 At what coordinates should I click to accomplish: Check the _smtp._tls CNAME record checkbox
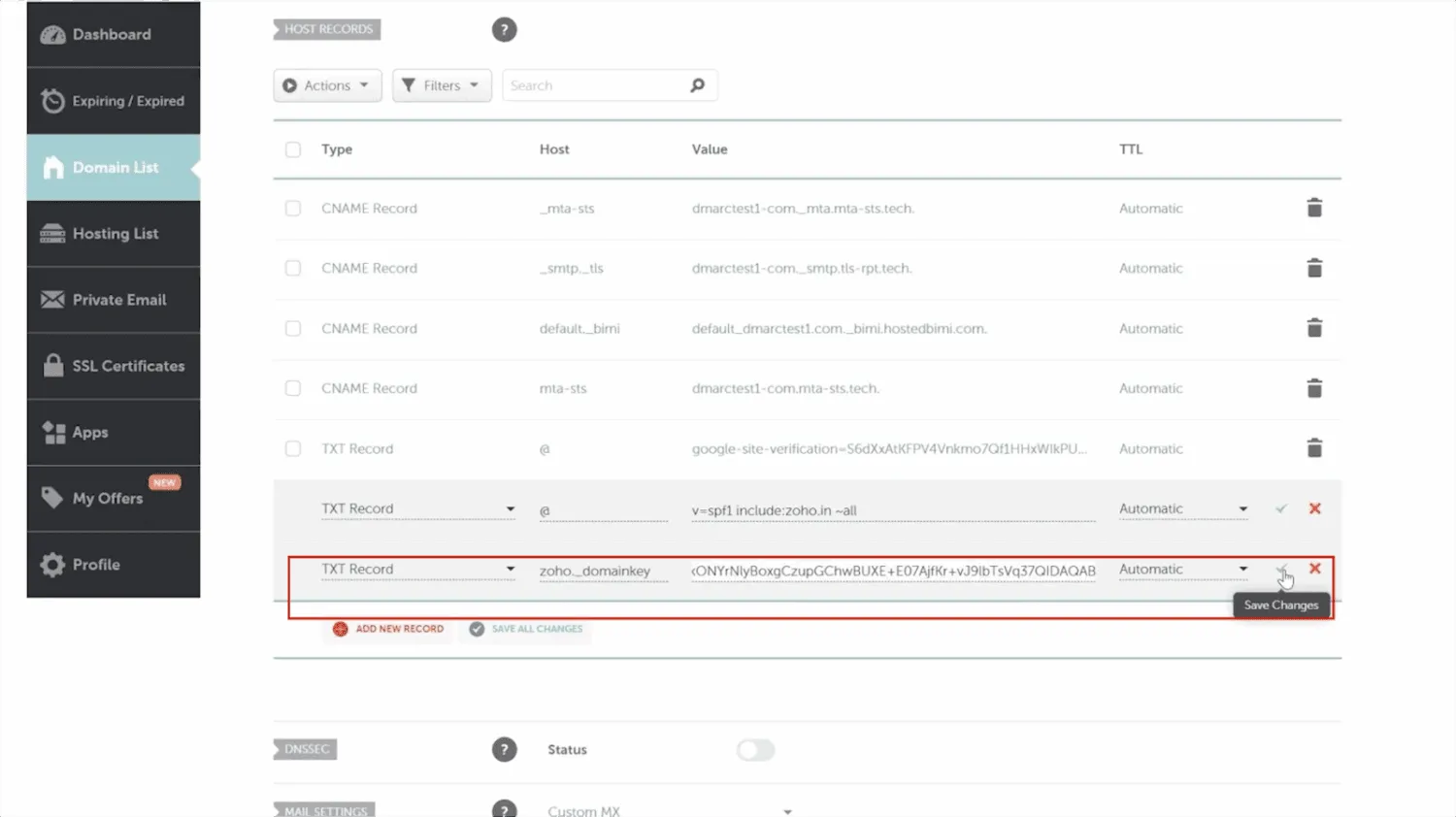pyautogui.click(x=293, y=268)
